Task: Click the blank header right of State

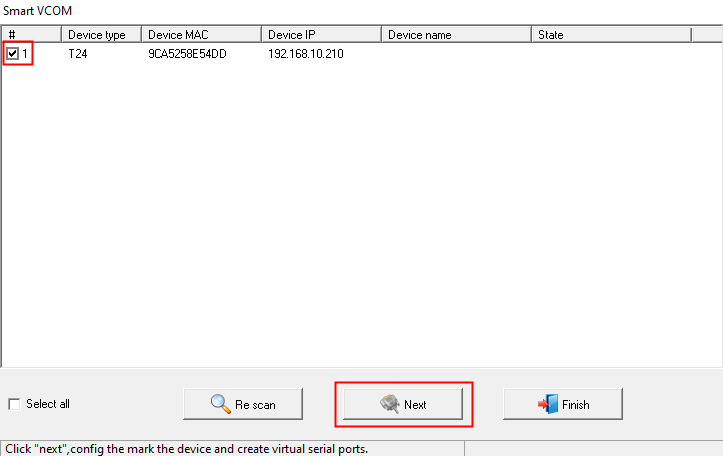Action: click(705, 35)
